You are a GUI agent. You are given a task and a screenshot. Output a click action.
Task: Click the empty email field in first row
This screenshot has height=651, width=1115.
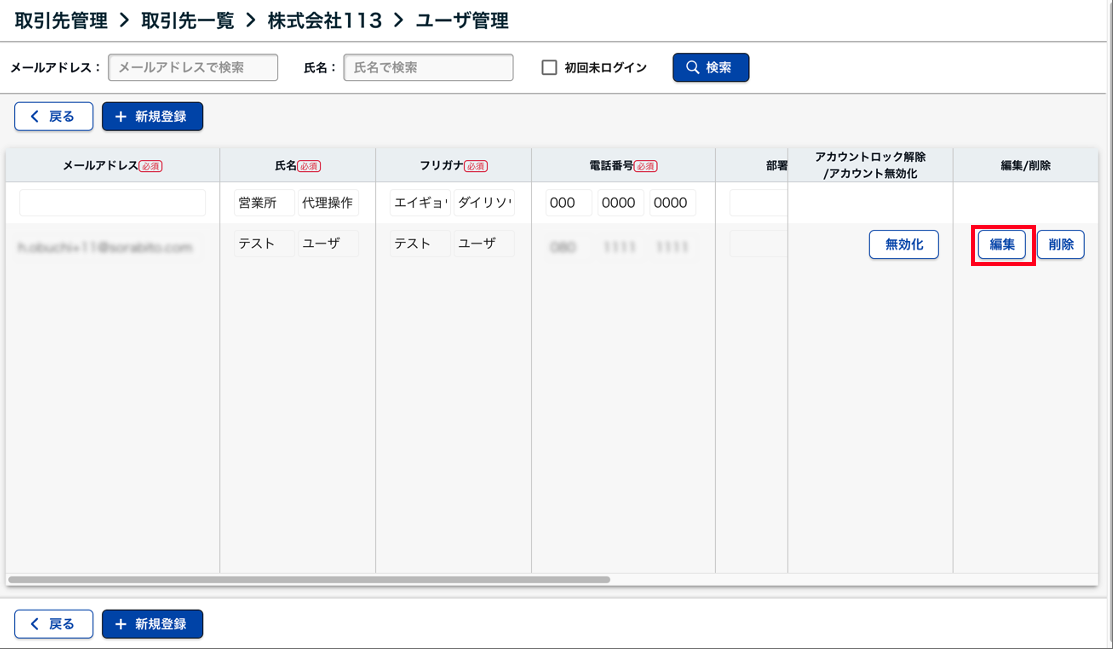click(112, 203)
